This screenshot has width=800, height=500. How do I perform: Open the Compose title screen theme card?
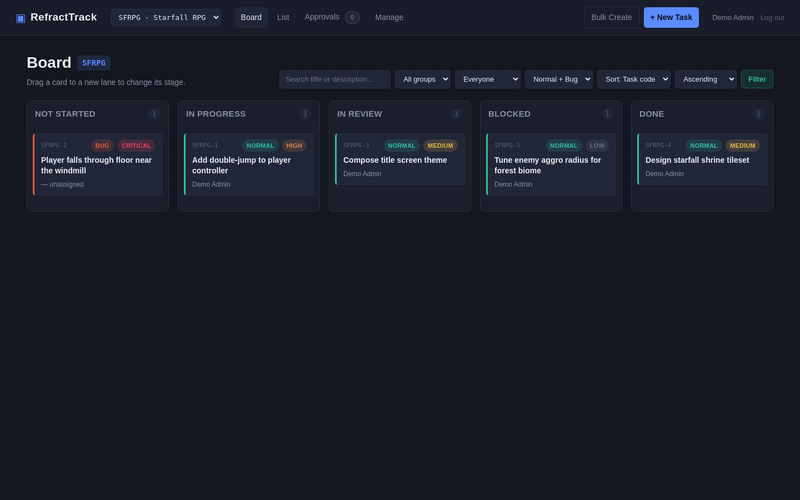(400, 159)
